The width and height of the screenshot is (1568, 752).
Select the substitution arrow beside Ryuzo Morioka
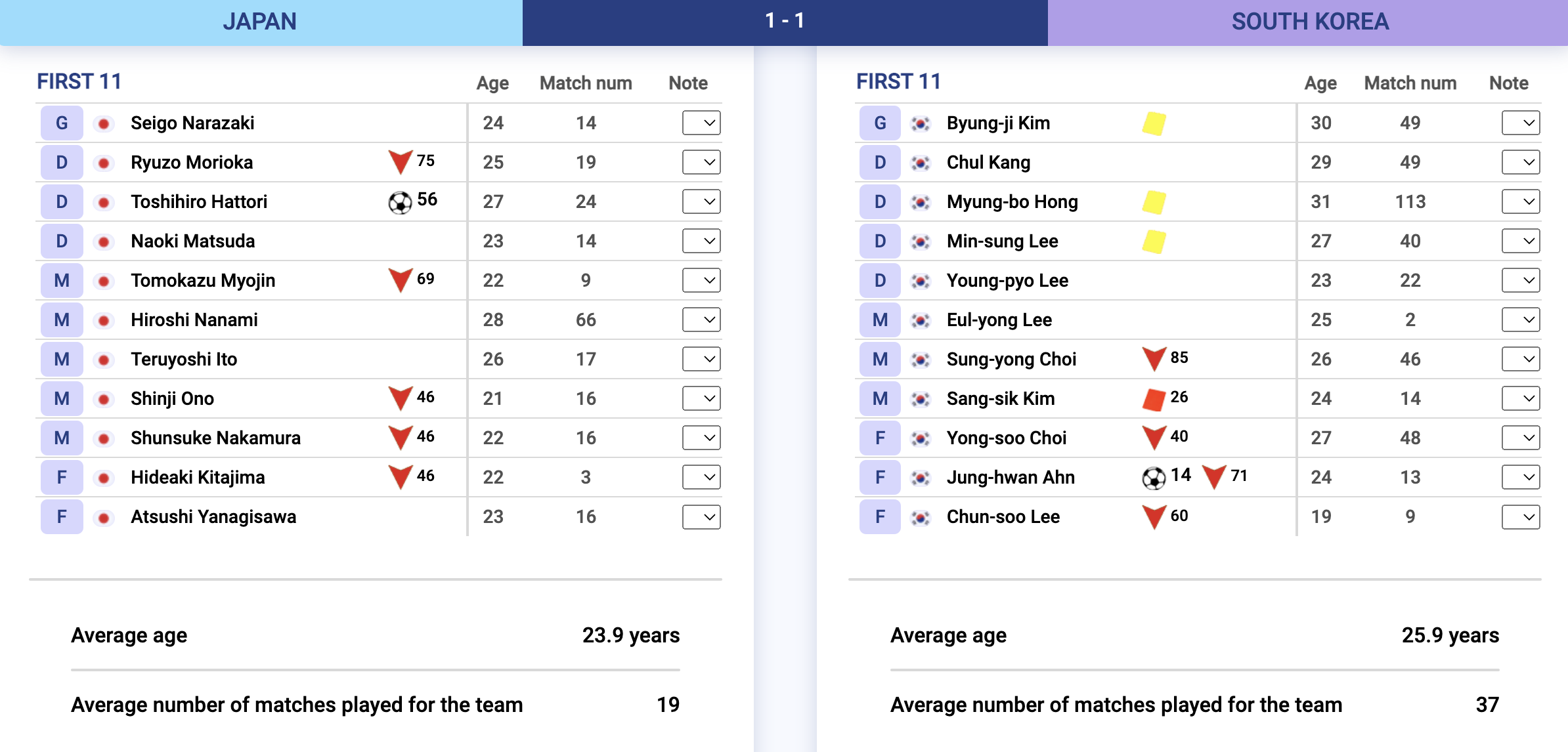coord(399,161)
